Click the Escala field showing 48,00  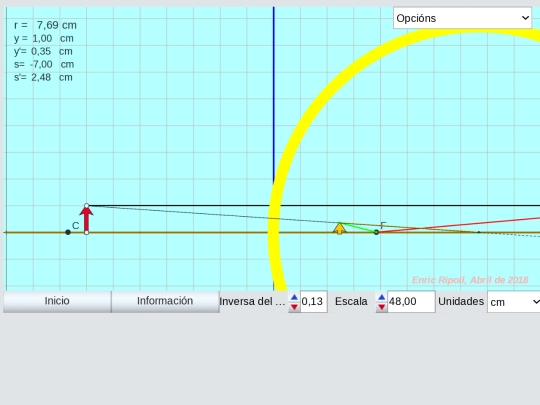pyautogui.click(x=411, y=302)
